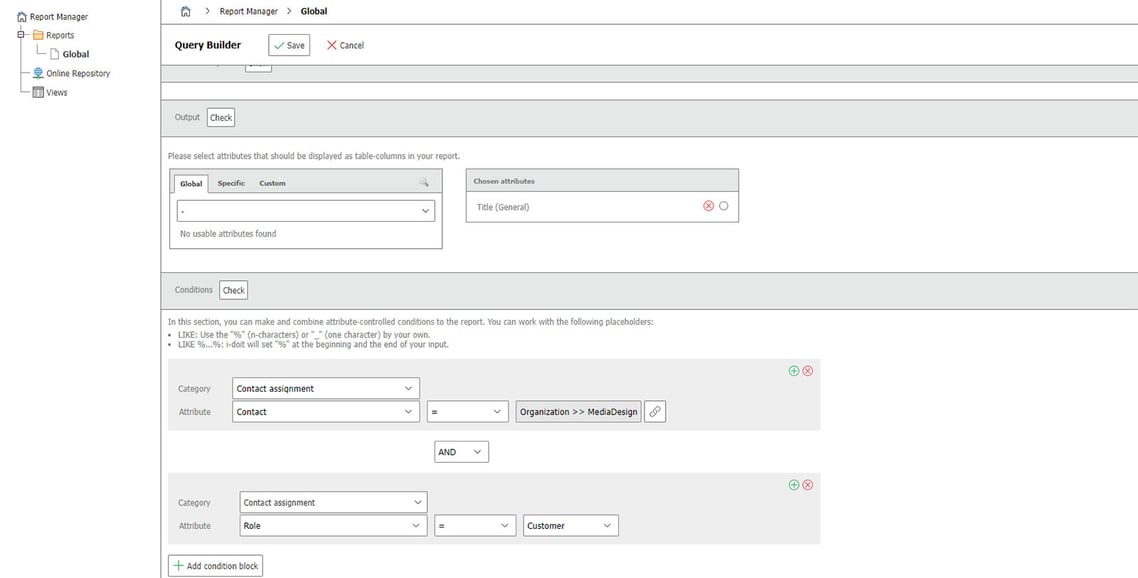This screenshot has width=1138, height=578.
Task: Click the Report Manager house icon in tree
Action: click(x=22, y=17)
